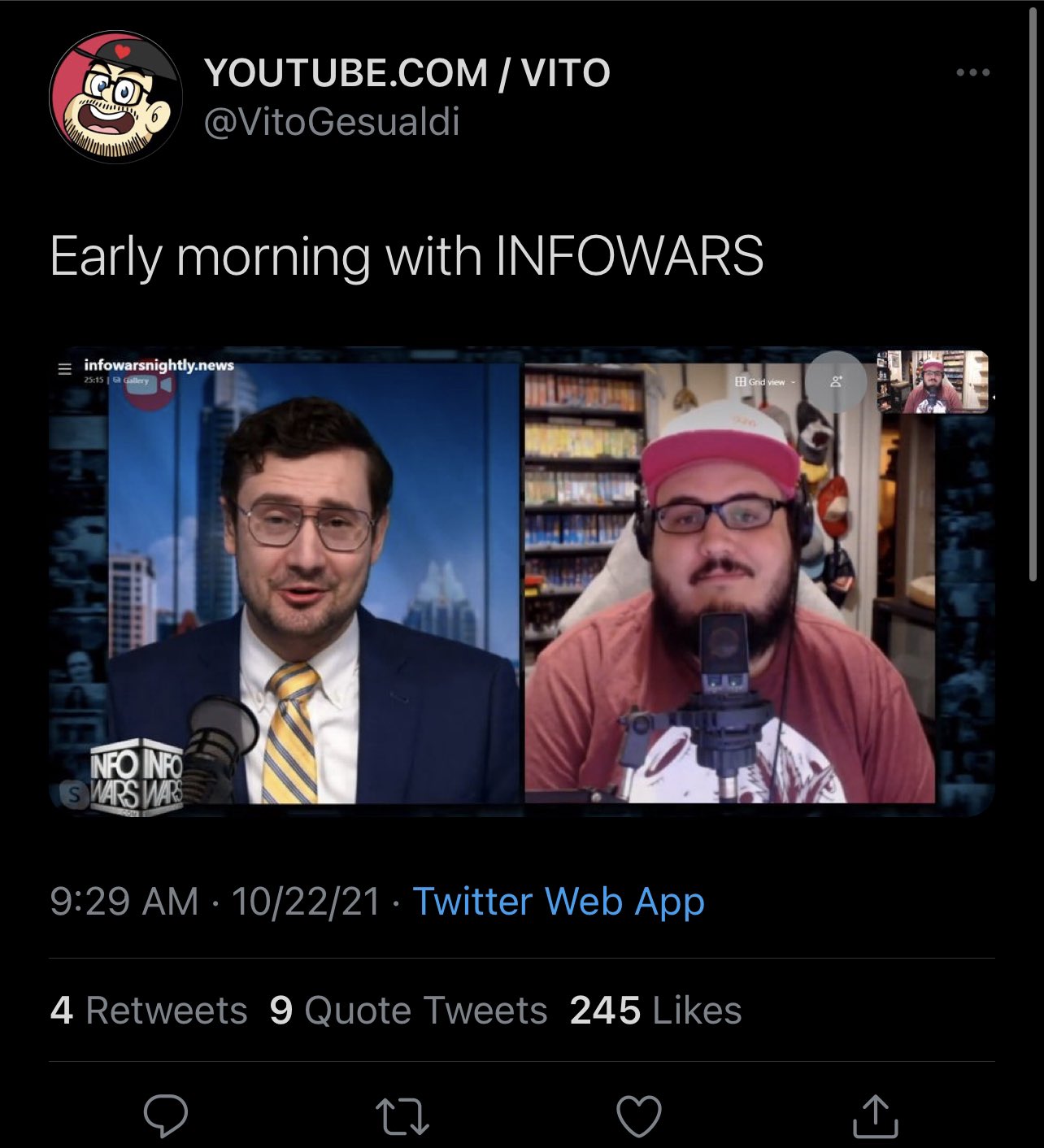Tap the retweet arrows icon
The image size is (1044, 1148).
click(x=402, y=1116)
